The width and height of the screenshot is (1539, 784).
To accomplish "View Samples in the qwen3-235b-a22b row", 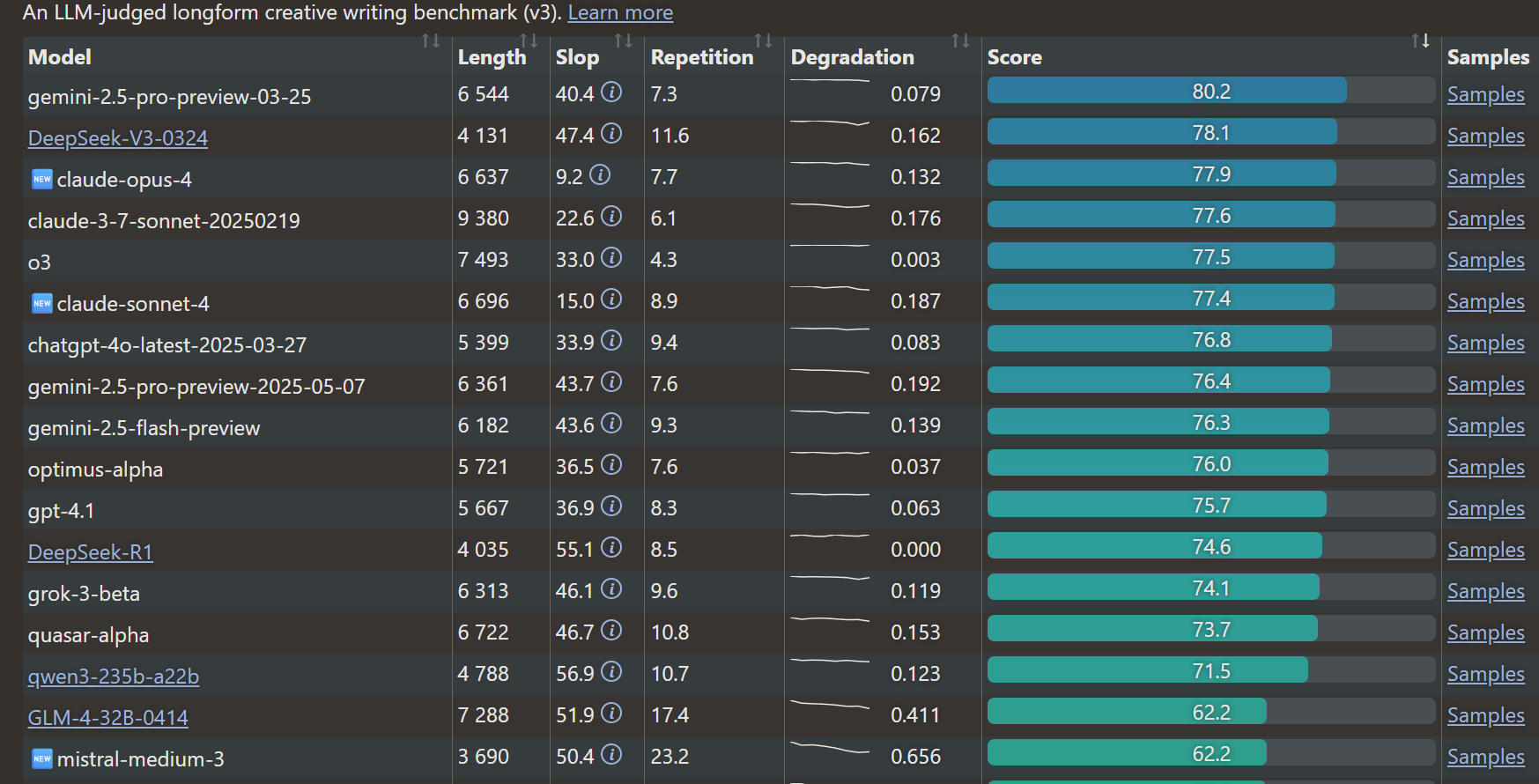I will click(1486, 674).
